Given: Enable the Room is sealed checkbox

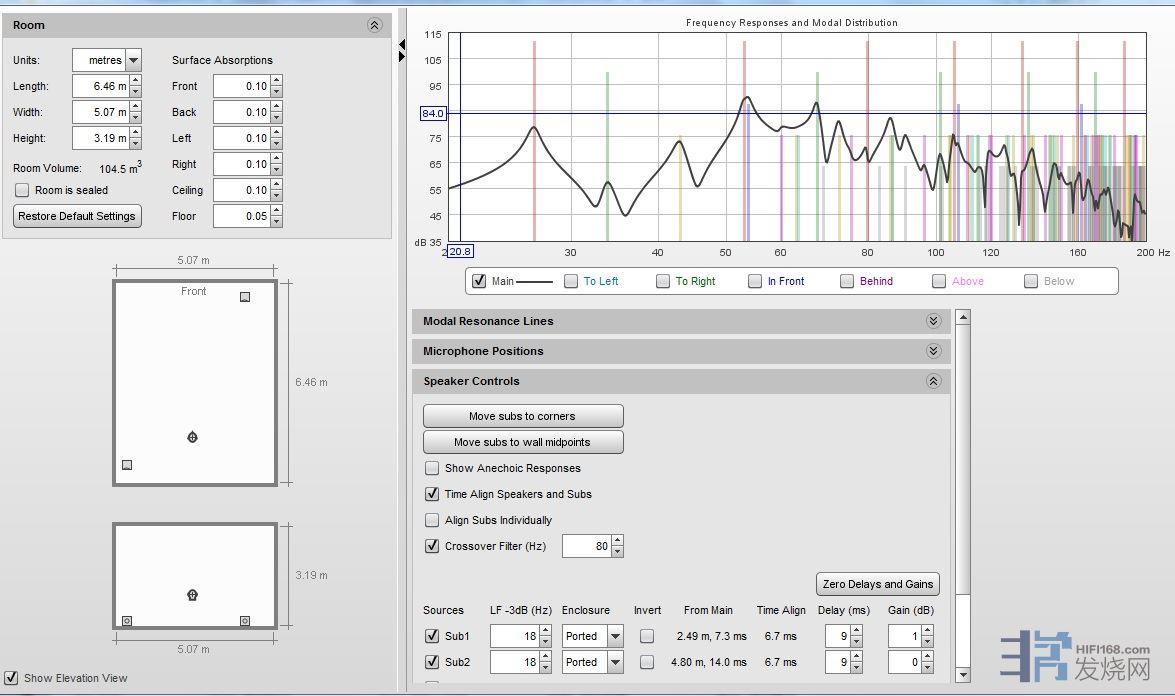Looking at the screenshot, I should point(22,190).
